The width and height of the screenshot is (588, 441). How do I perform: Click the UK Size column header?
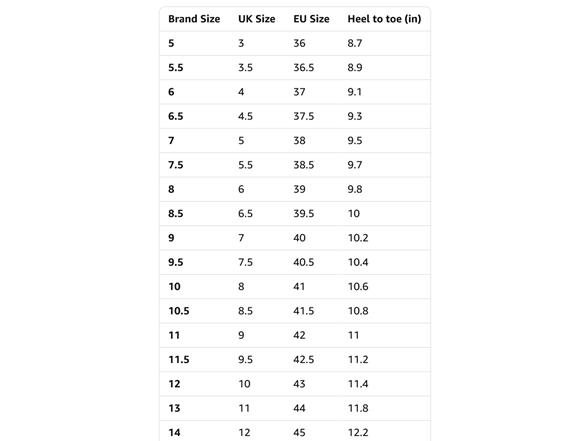point(256,19)
